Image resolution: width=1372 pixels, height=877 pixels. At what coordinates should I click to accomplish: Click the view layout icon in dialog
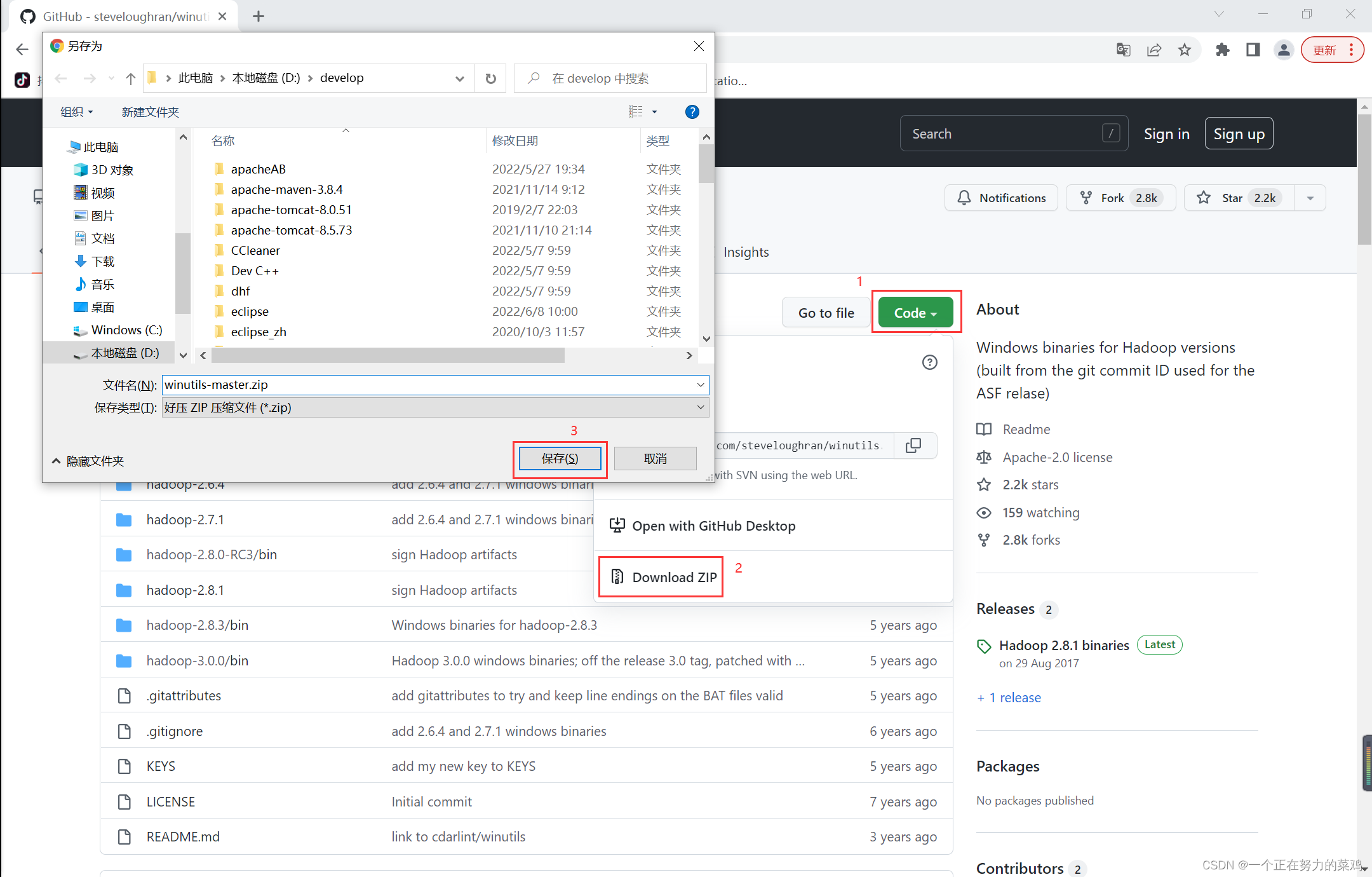[x=635, y=112]
